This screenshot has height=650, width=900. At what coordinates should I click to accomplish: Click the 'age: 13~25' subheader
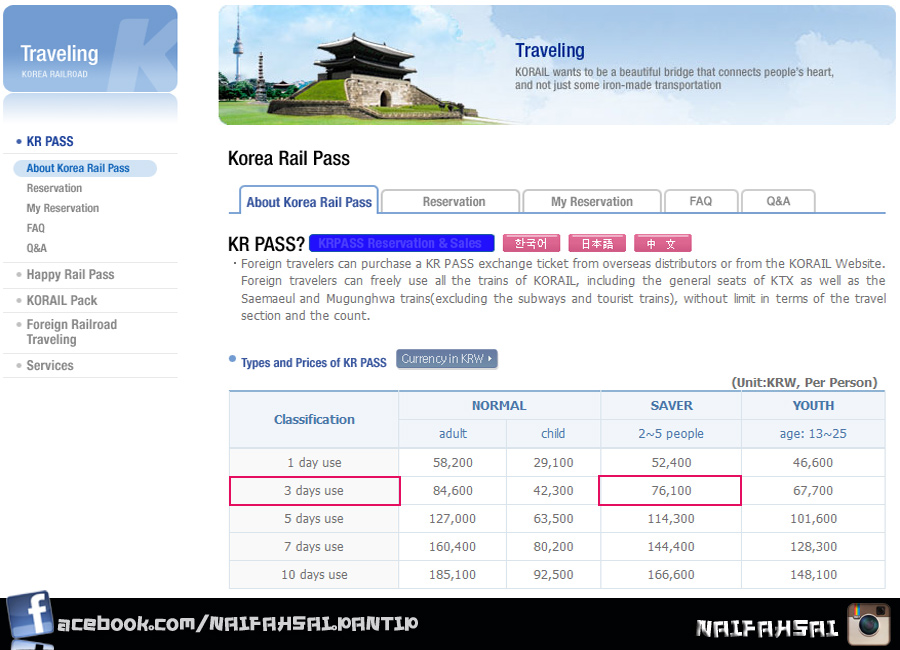pos(813,434)
